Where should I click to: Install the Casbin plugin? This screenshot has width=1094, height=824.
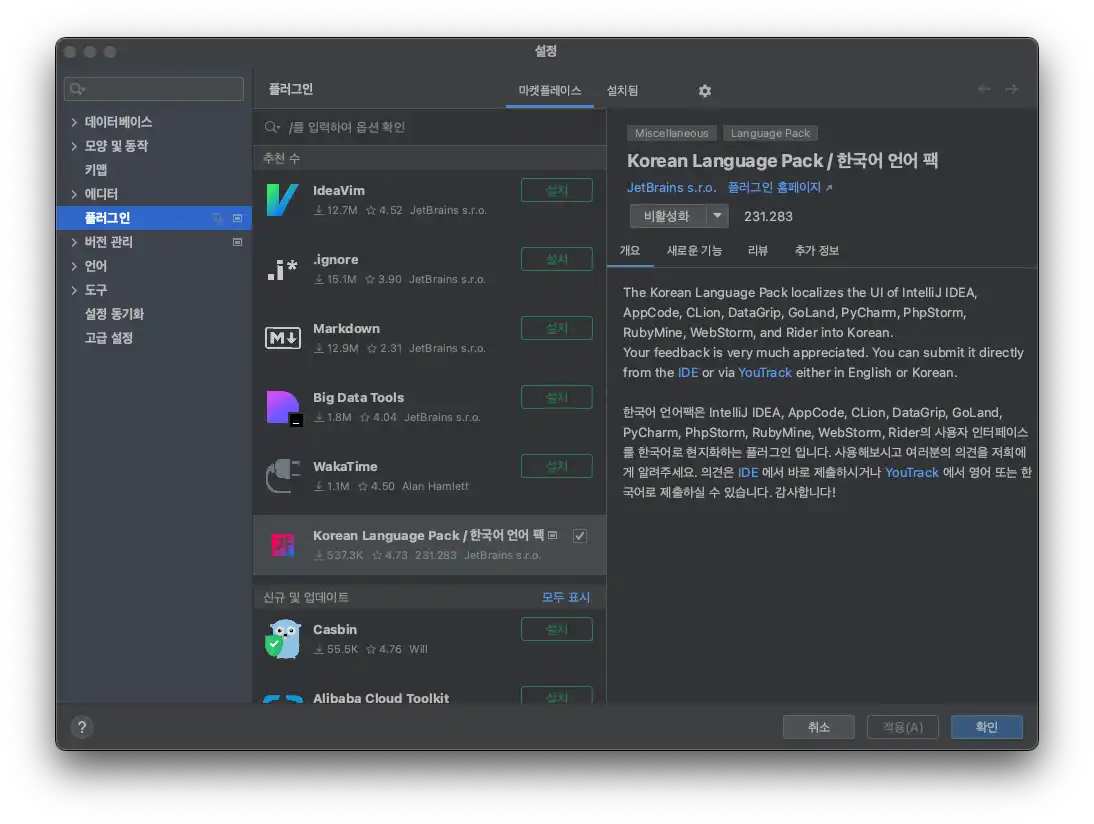coord(557,629)
